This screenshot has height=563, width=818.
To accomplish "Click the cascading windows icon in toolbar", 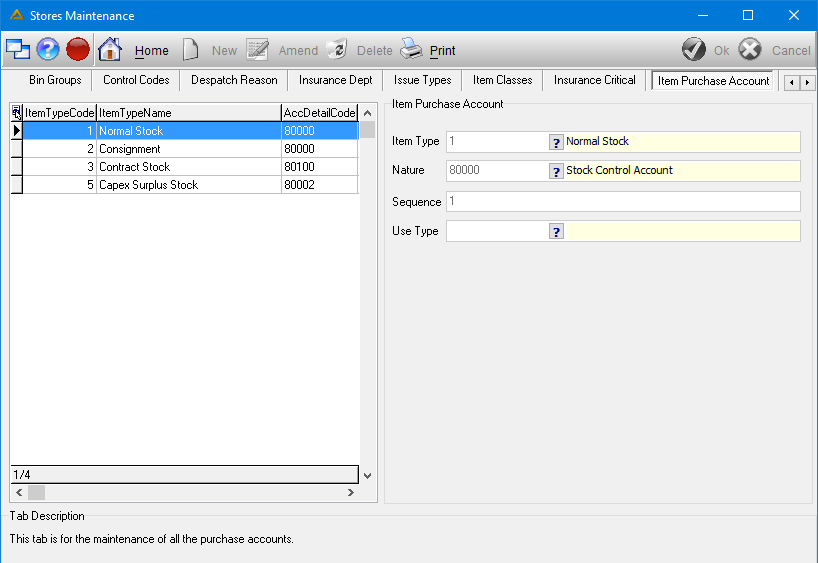I will pyautogui.click(x=18, y=50).
